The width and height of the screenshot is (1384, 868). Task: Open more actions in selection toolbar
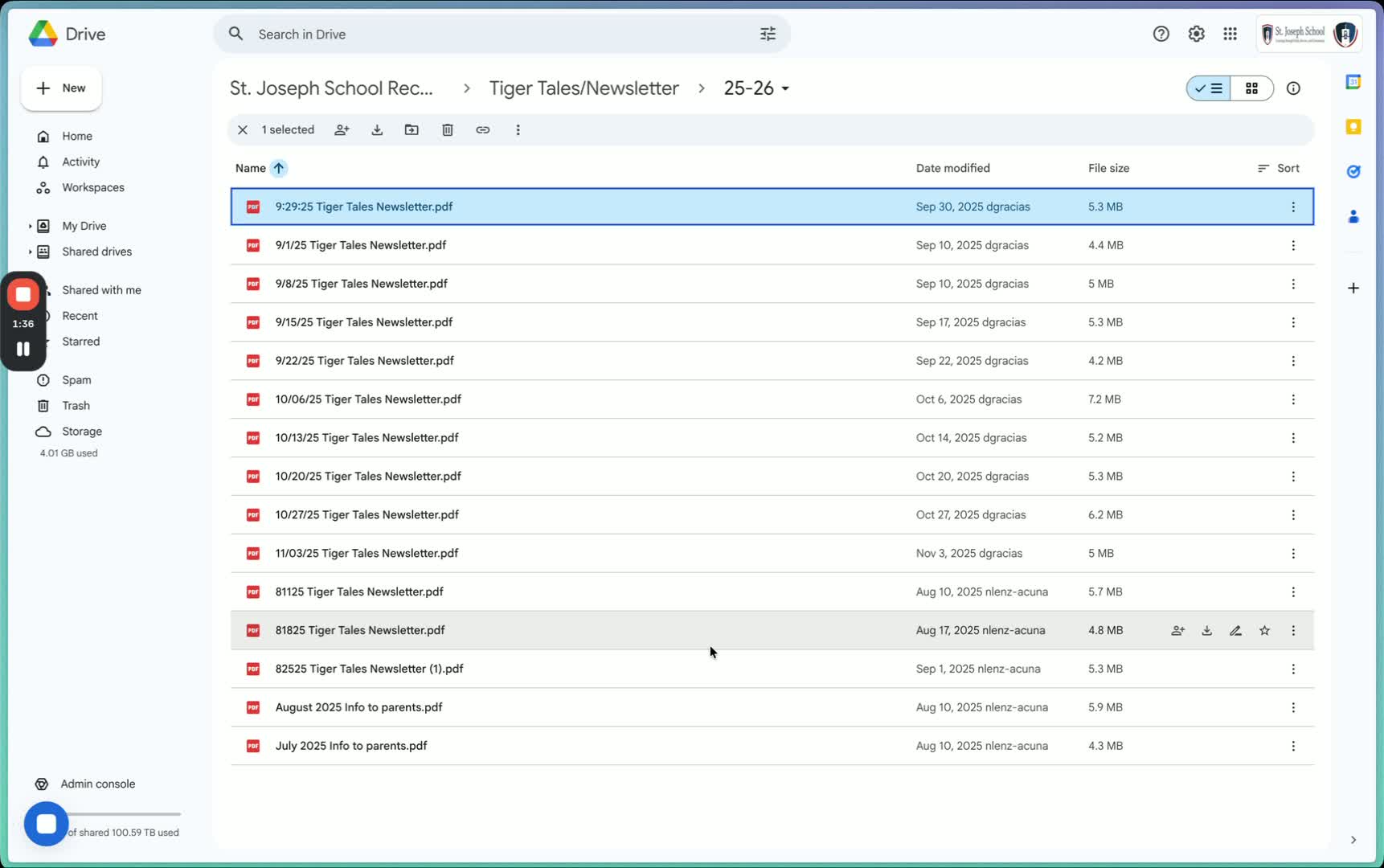pos(518,129)
